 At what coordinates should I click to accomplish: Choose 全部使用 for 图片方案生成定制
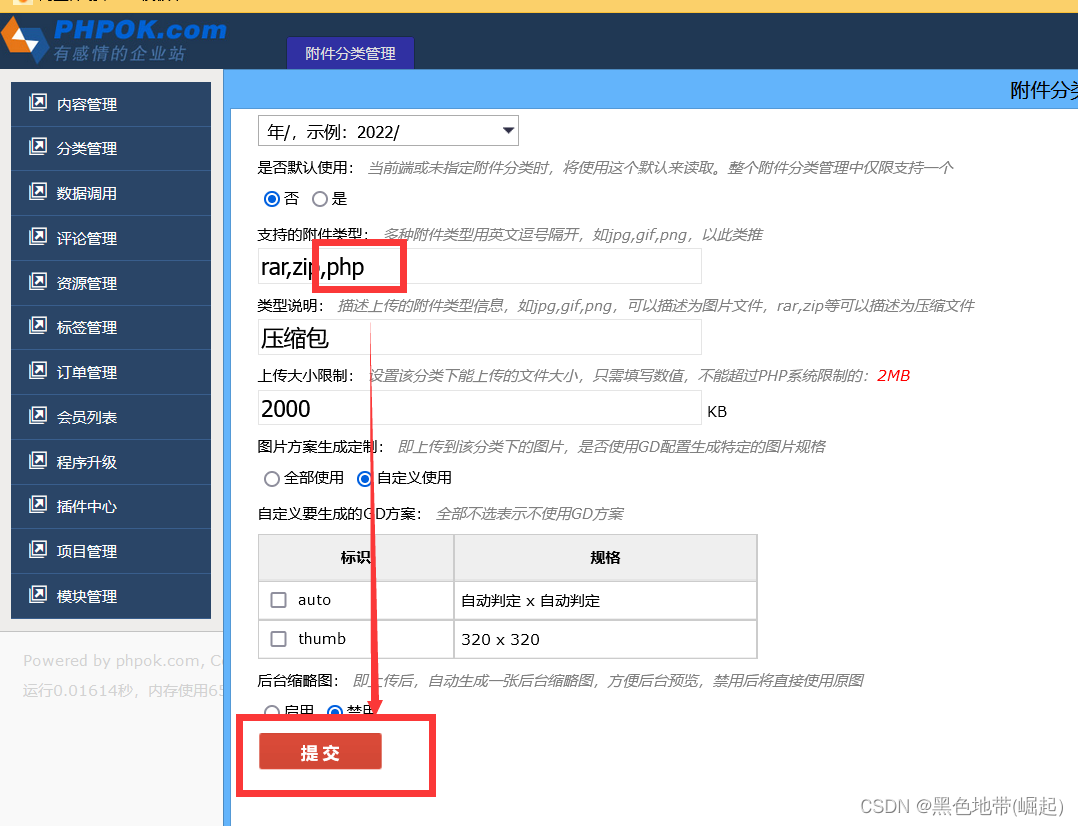coord(271,479)
